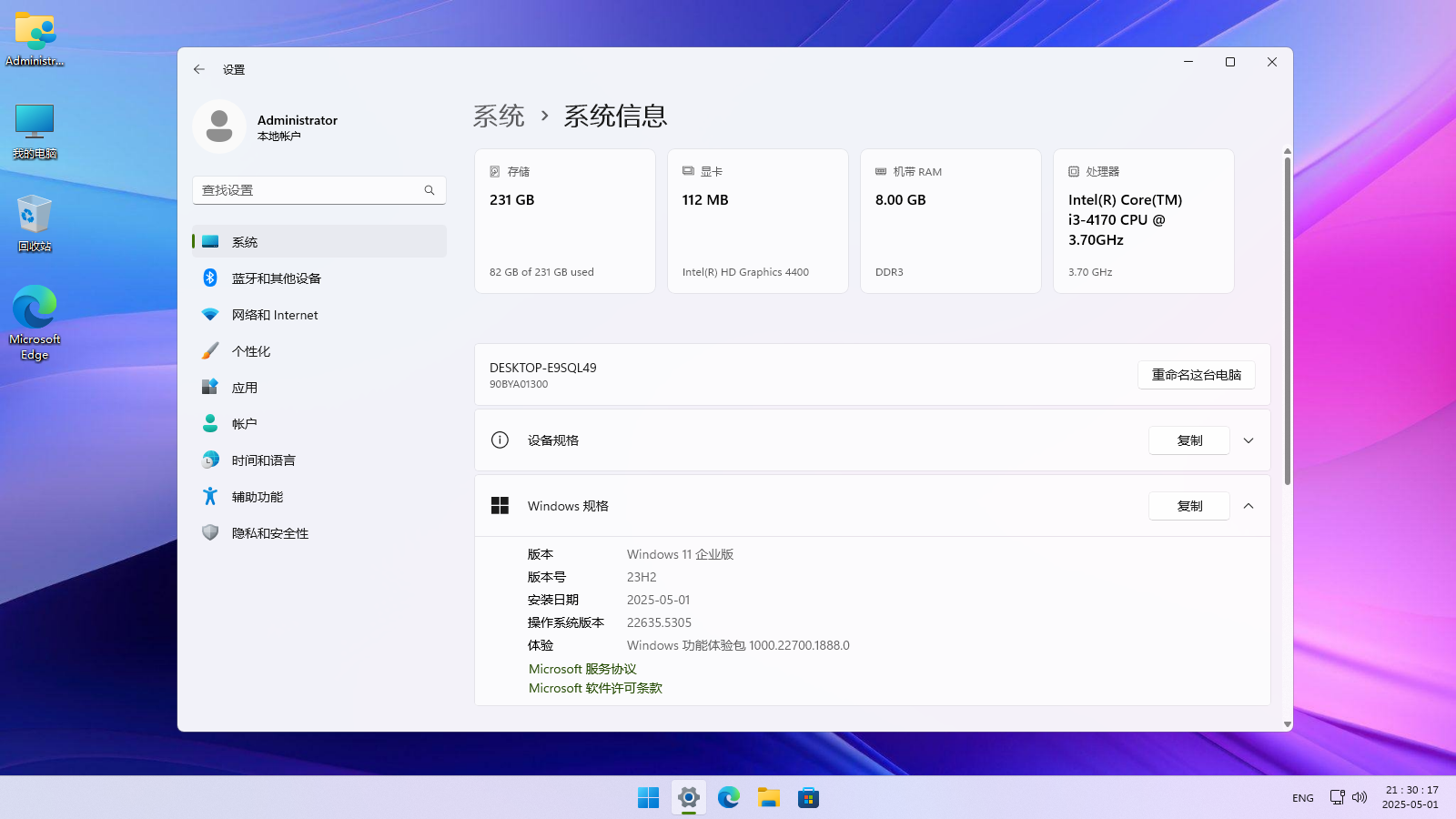Click the Bluetooth icon in sidebar
This screenshot has height=819, width=1456.
point(210,278)
